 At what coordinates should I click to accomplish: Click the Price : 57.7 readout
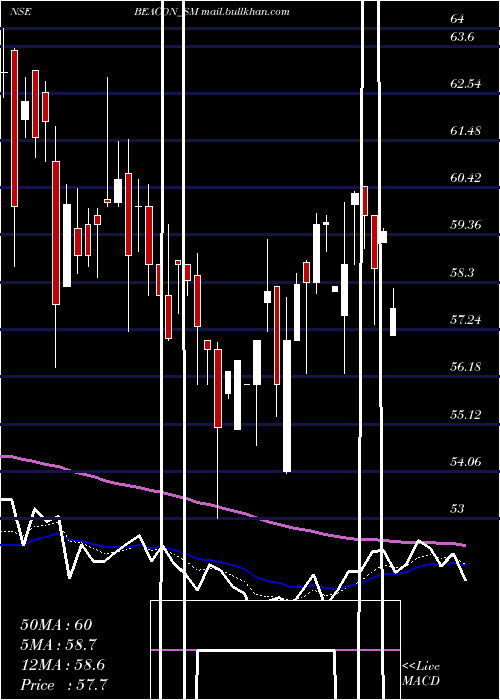64,685
